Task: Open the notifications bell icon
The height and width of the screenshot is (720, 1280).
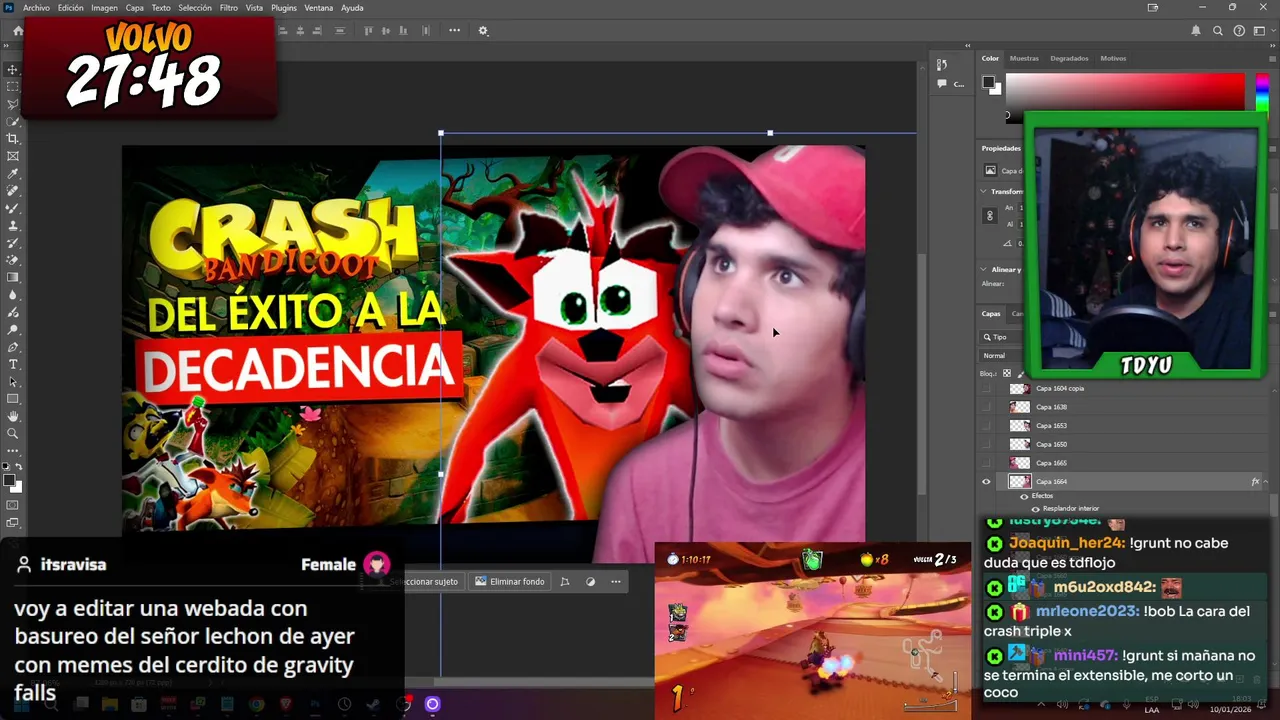Action: click(x=1196, y=31)
